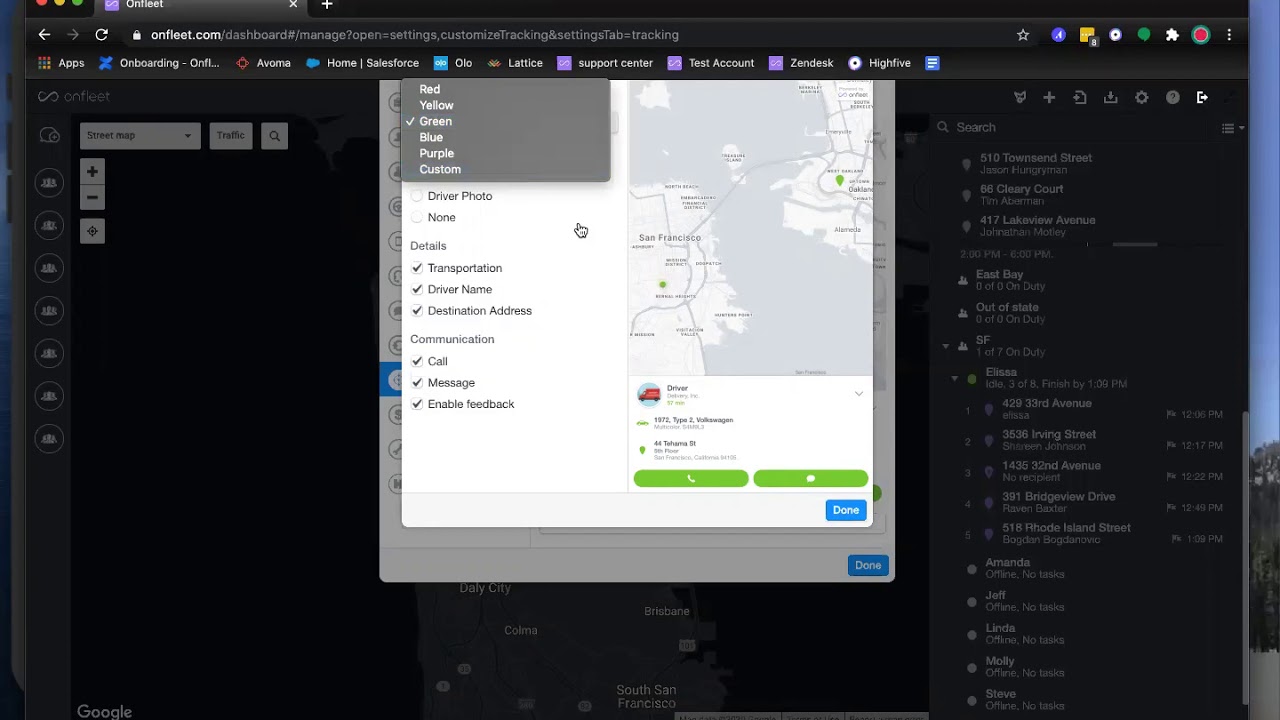
Task: Open the Street map type dropdown
Action: click(x=140, y=136)
